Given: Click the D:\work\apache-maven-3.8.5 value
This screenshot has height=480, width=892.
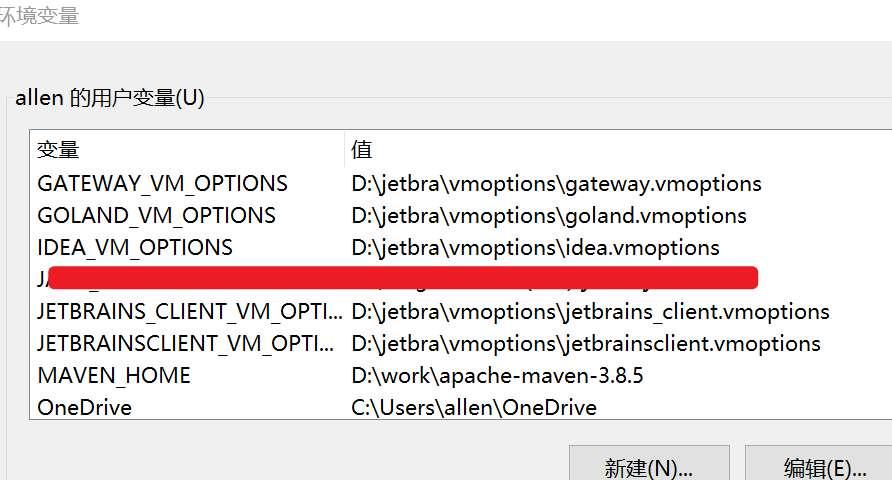Looking at the screenshot, I should pyautogui.click(x=497, y=375).
